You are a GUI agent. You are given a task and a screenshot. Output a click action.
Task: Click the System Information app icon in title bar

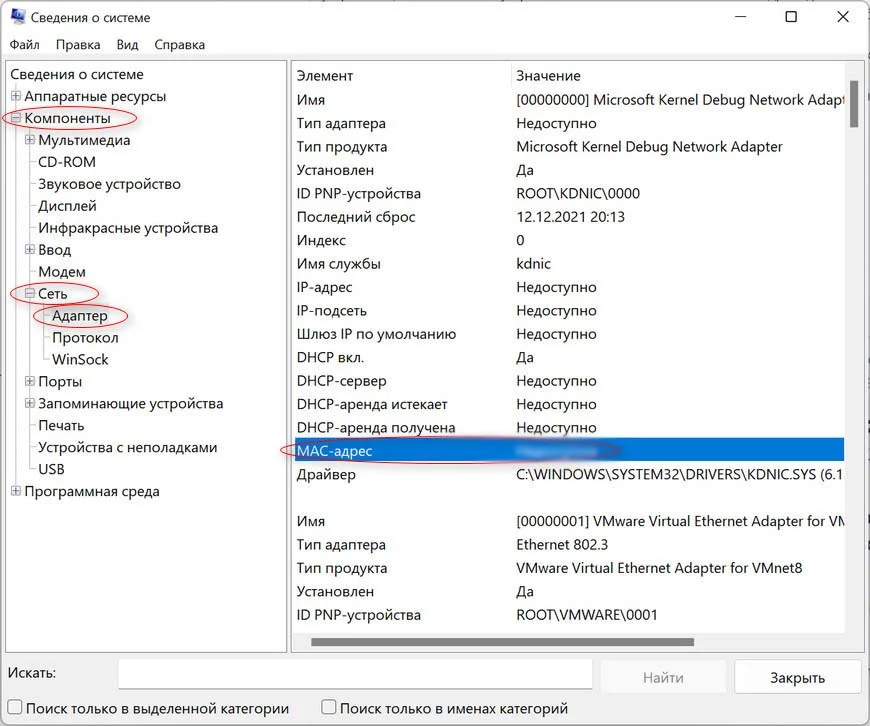[x=17, y=18]
